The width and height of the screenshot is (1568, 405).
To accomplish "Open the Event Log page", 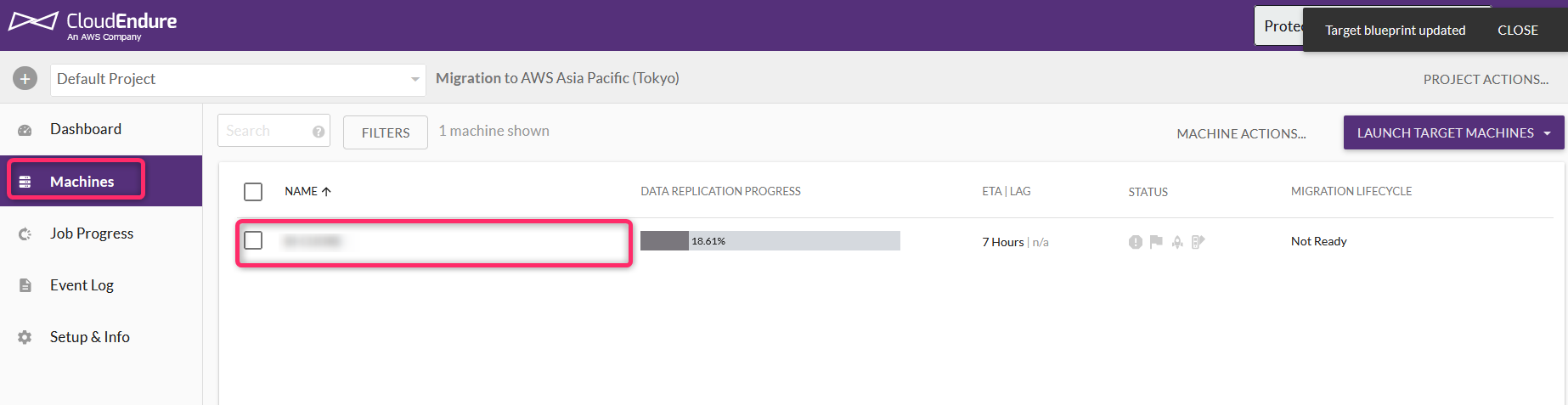I will [x=82, y=285].
